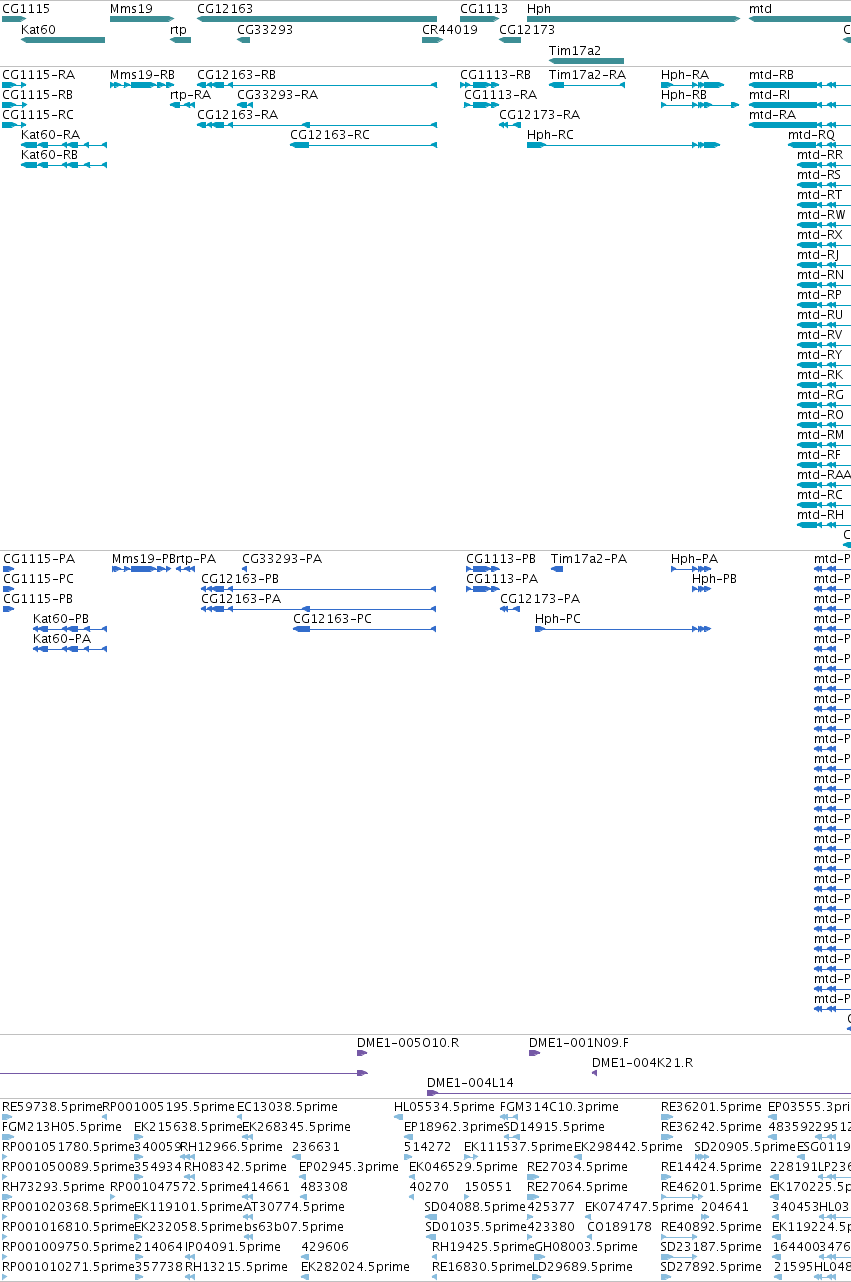Select BAC clone DME1-004L14
This screenshot has height=1282, width=851.
pos(470,1083)
